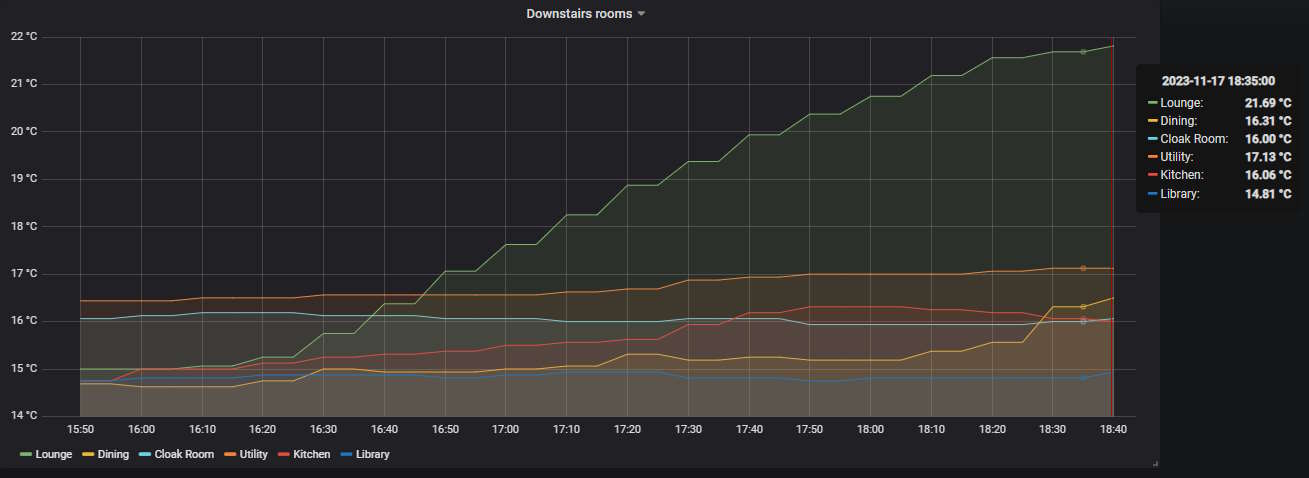Click the Utility 17.13 °C tooltip value
1309x478 pixels.
[1267, 157]
